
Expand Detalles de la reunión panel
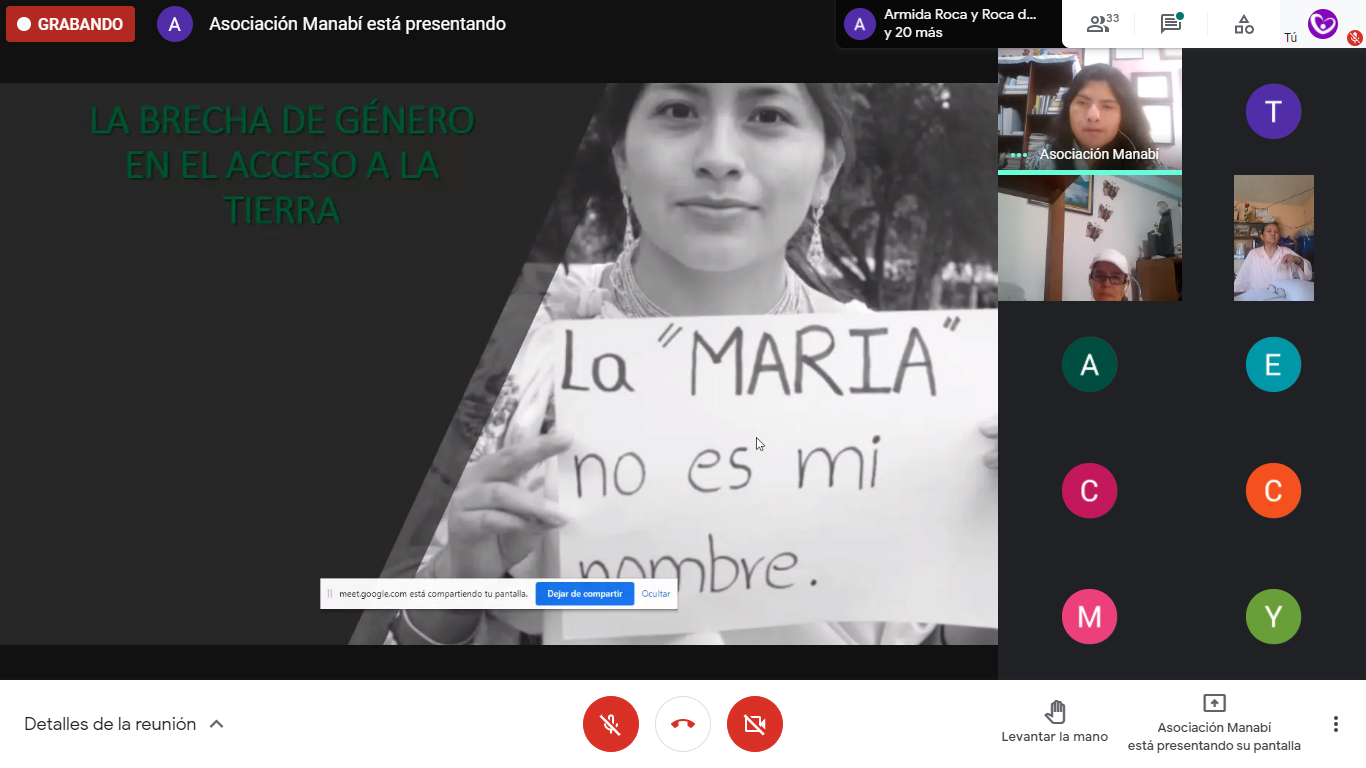[110, 724]
